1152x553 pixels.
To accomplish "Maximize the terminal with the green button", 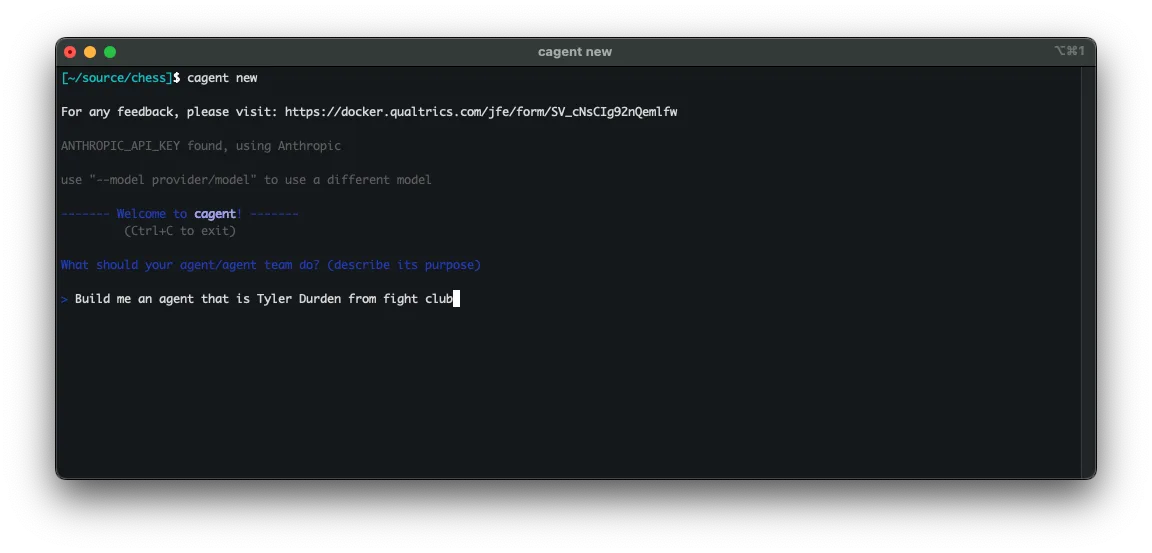I will (x=110, y=52).
